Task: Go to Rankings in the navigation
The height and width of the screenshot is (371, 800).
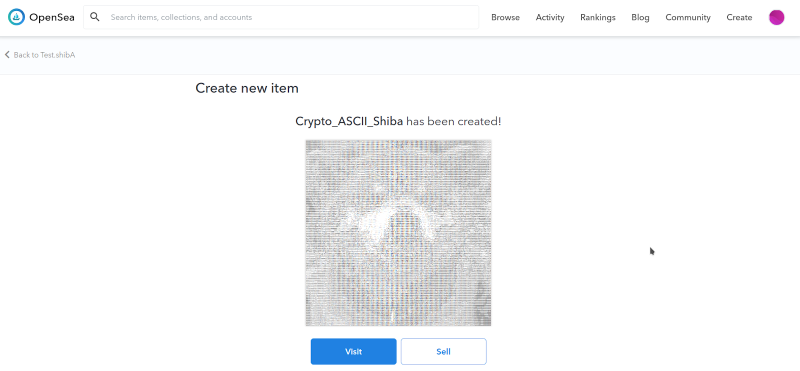Action: (x=597, y=17)
